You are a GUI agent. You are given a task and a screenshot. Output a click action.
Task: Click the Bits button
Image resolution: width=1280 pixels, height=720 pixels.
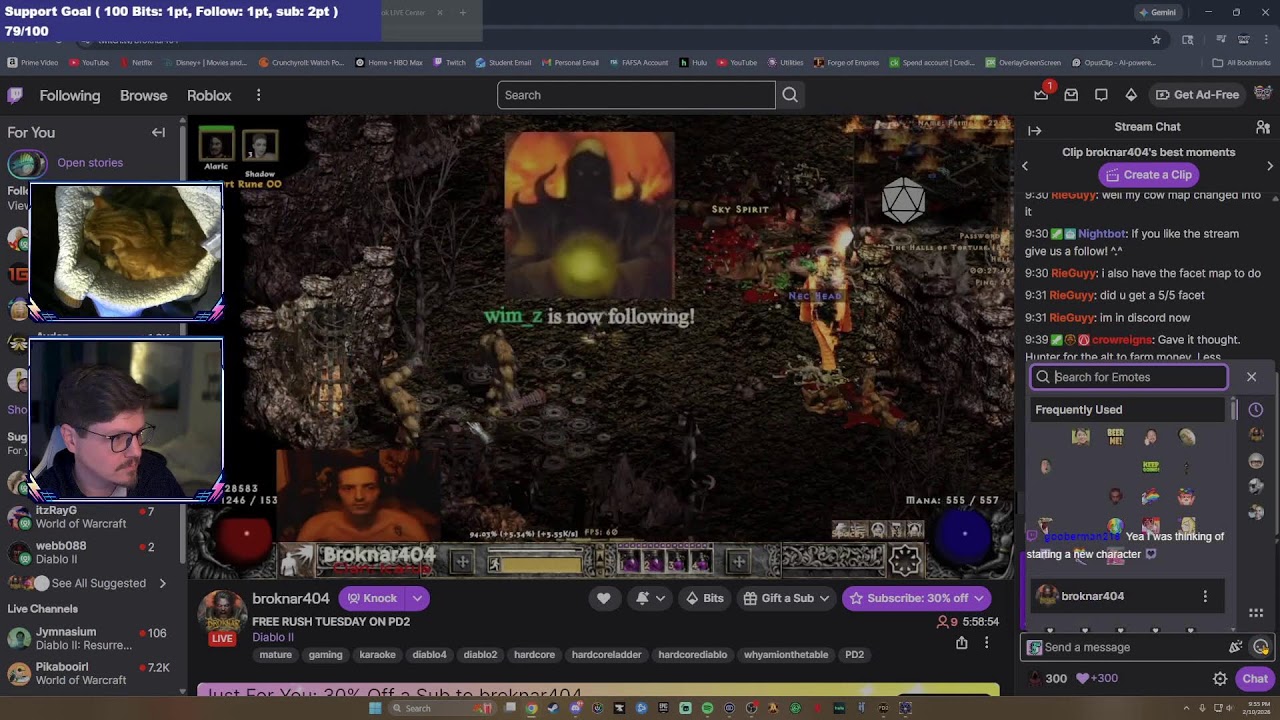pyautogui.click(x=704, y=598)
